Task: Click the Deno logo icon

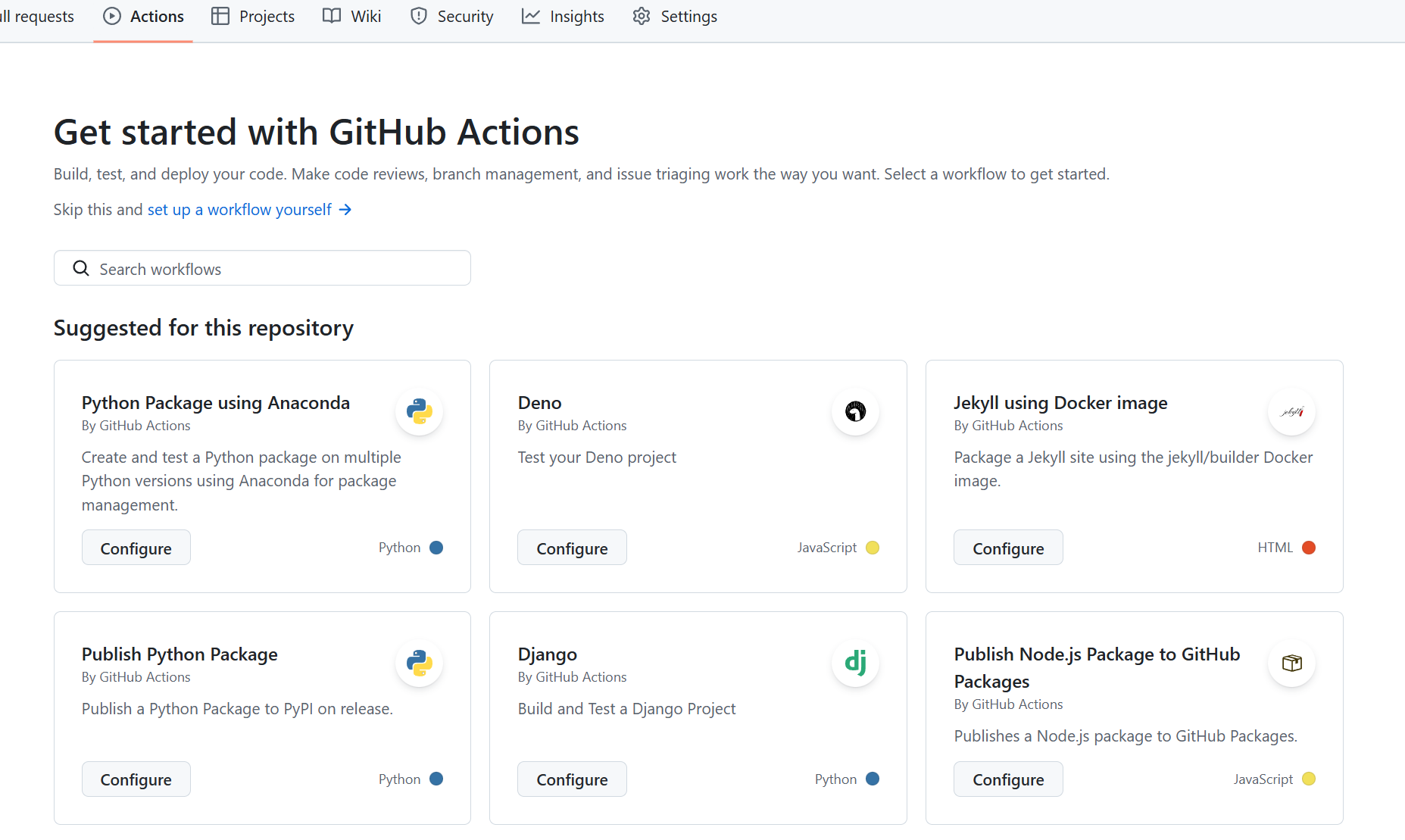Action: pos(855,411)
